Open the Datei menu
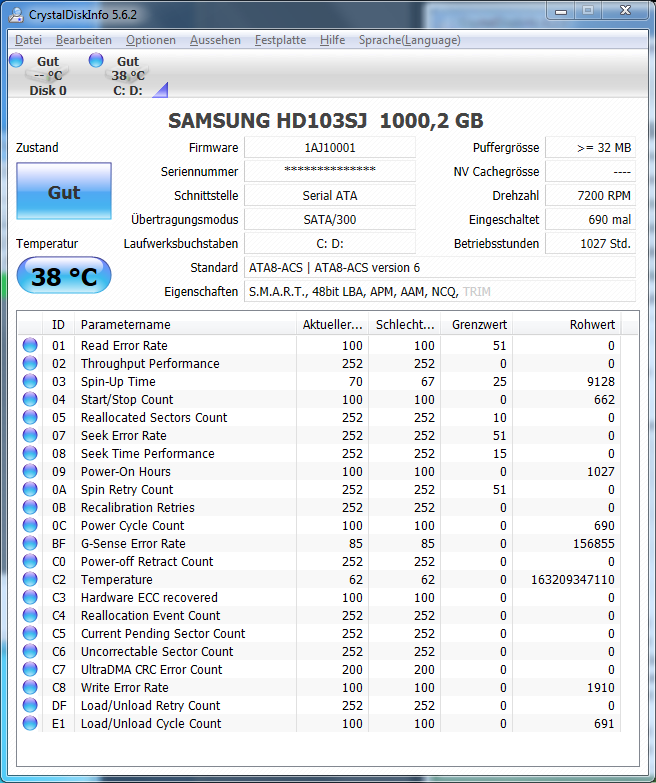This screenshot has height=783, width=656. click(28, 40)
